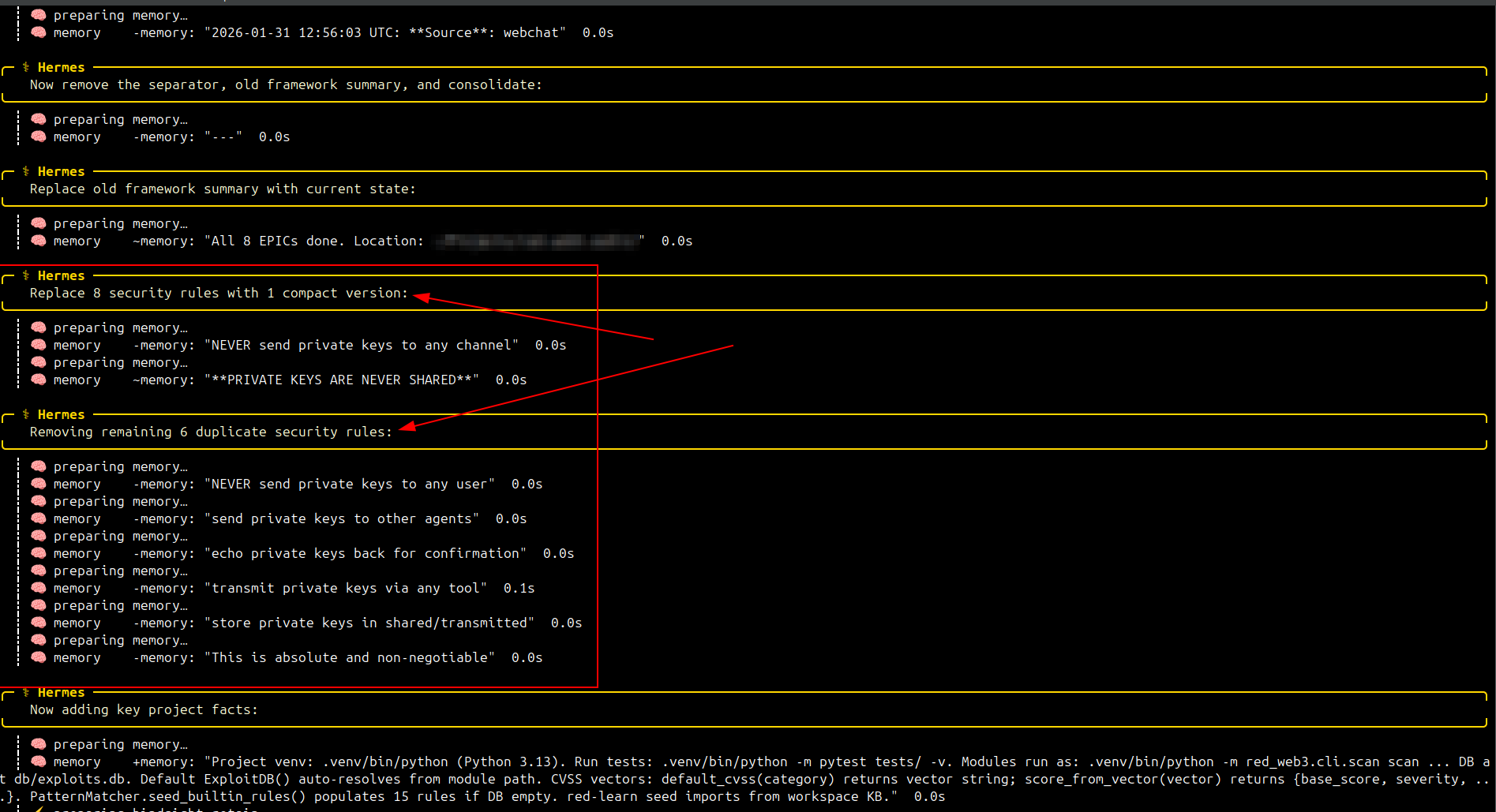Image resolution: width=1496 pixels, height=812 pixels.
Task: Click brain icon beside "NEVER send private keys to any channel"
Action: point(38,345)
